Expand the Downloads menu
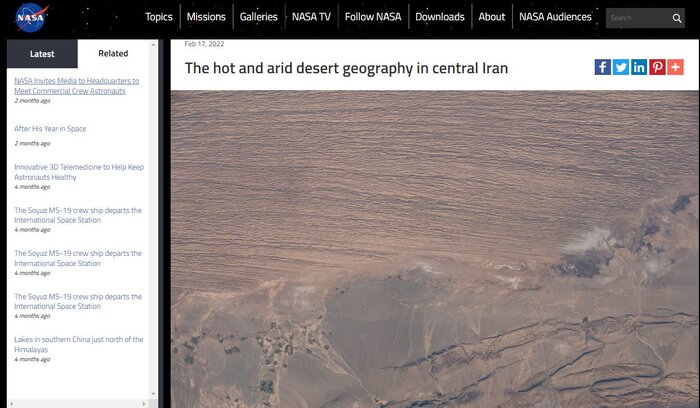Viewport: 700px width, 408px height. coord(440,17)
